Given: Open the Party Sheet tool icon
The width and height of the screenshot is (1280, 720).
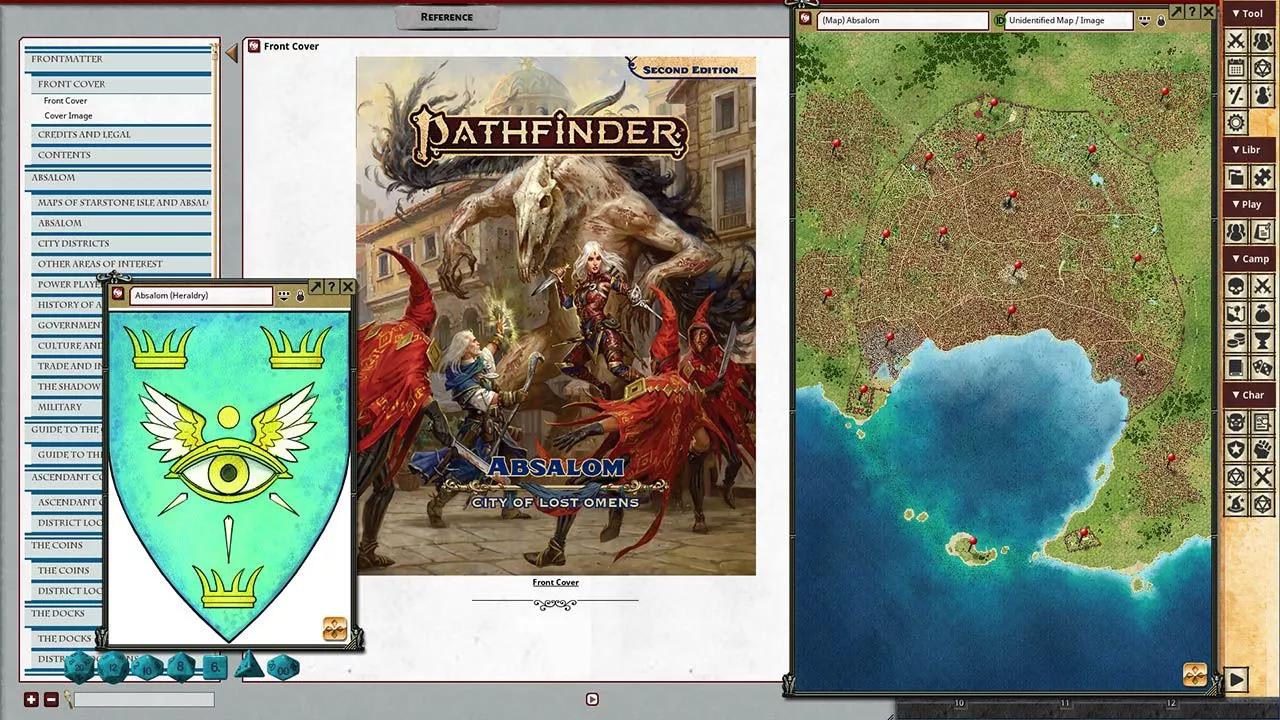Looking at the screenshot, I should [1263, 41].
